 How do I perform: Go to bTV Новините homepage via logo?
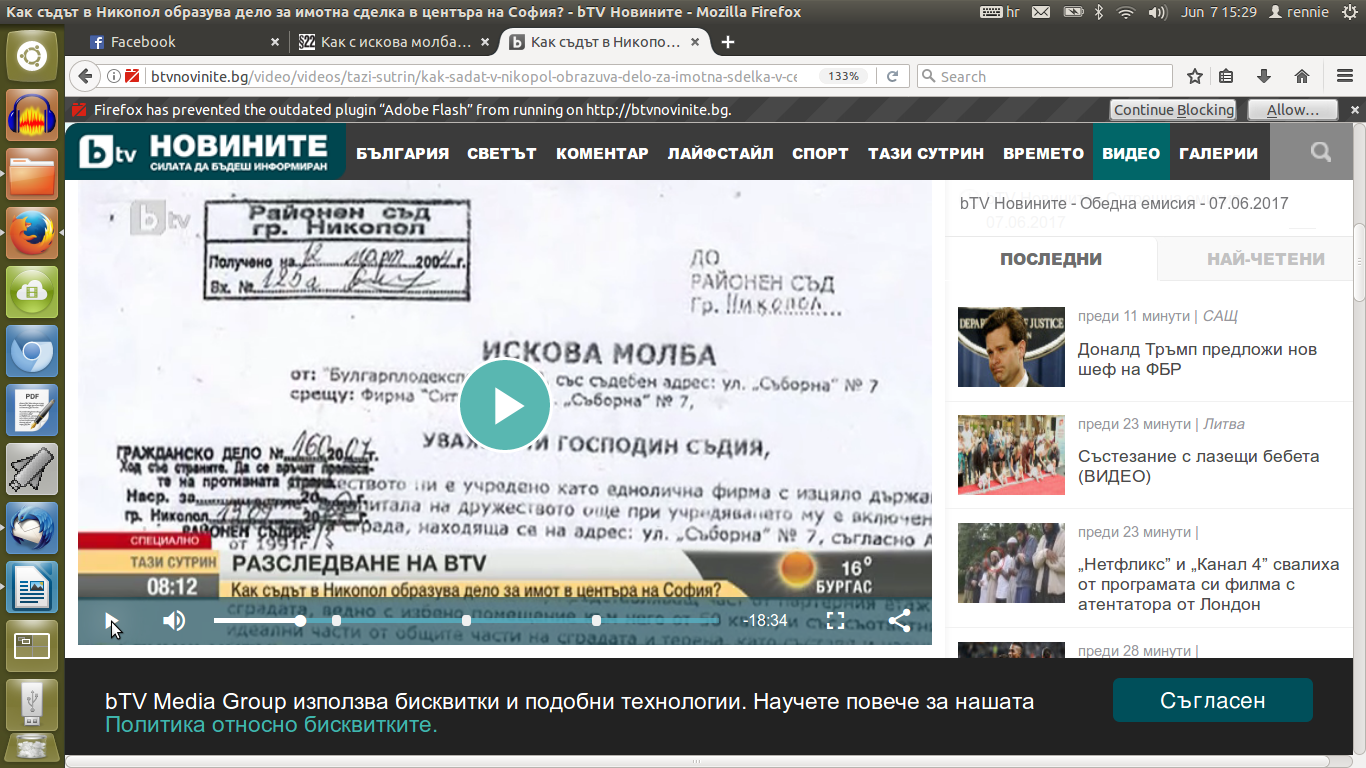click(x=205, y=152)
